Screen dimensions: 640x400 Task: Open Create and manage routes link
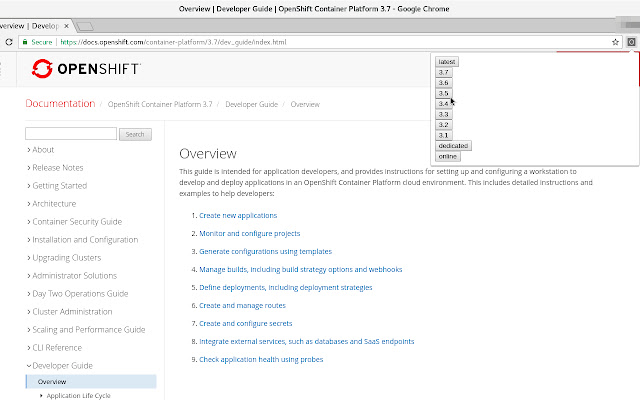click(242, 305)
